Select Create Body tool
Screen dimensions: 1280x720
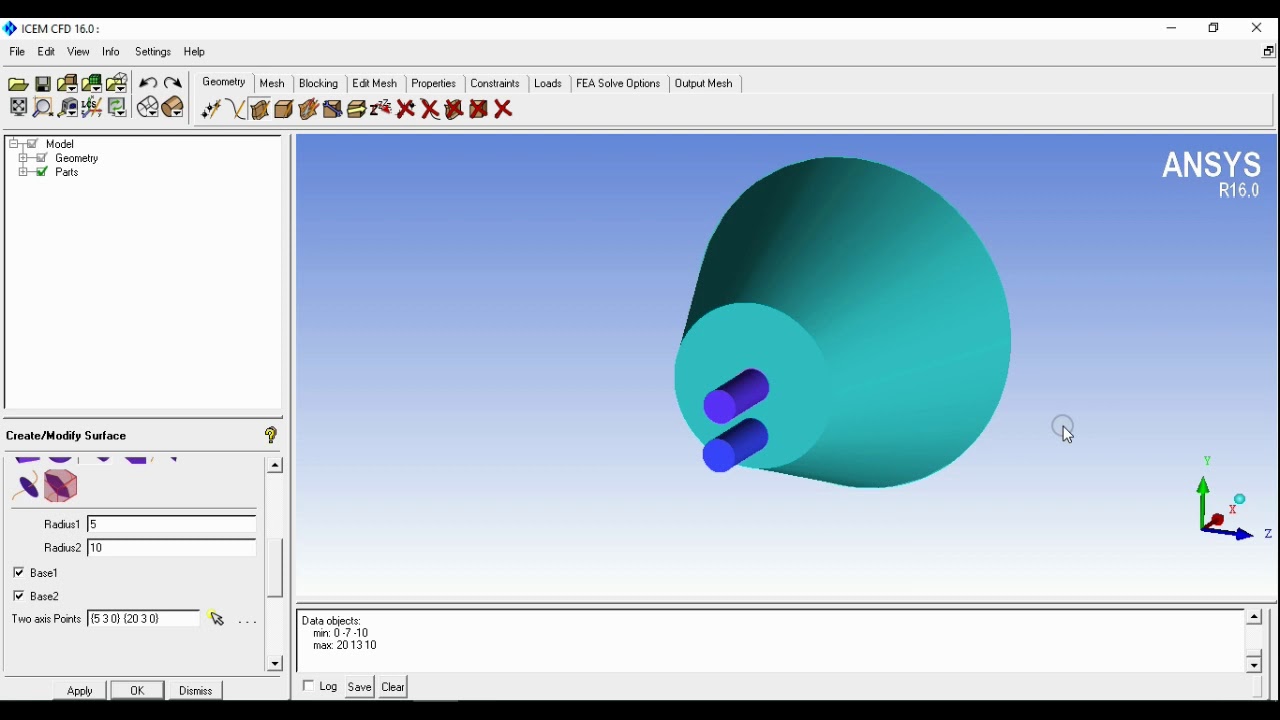[x=284, y=109]
